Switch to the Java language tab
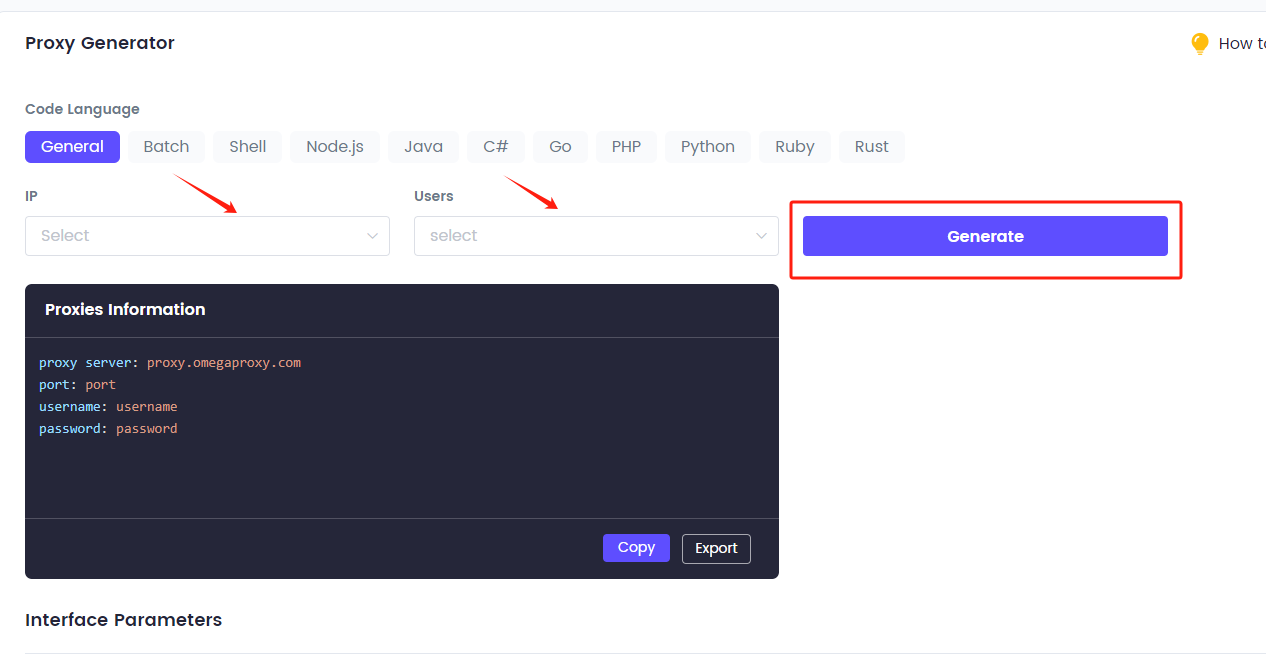 (424, 147)
